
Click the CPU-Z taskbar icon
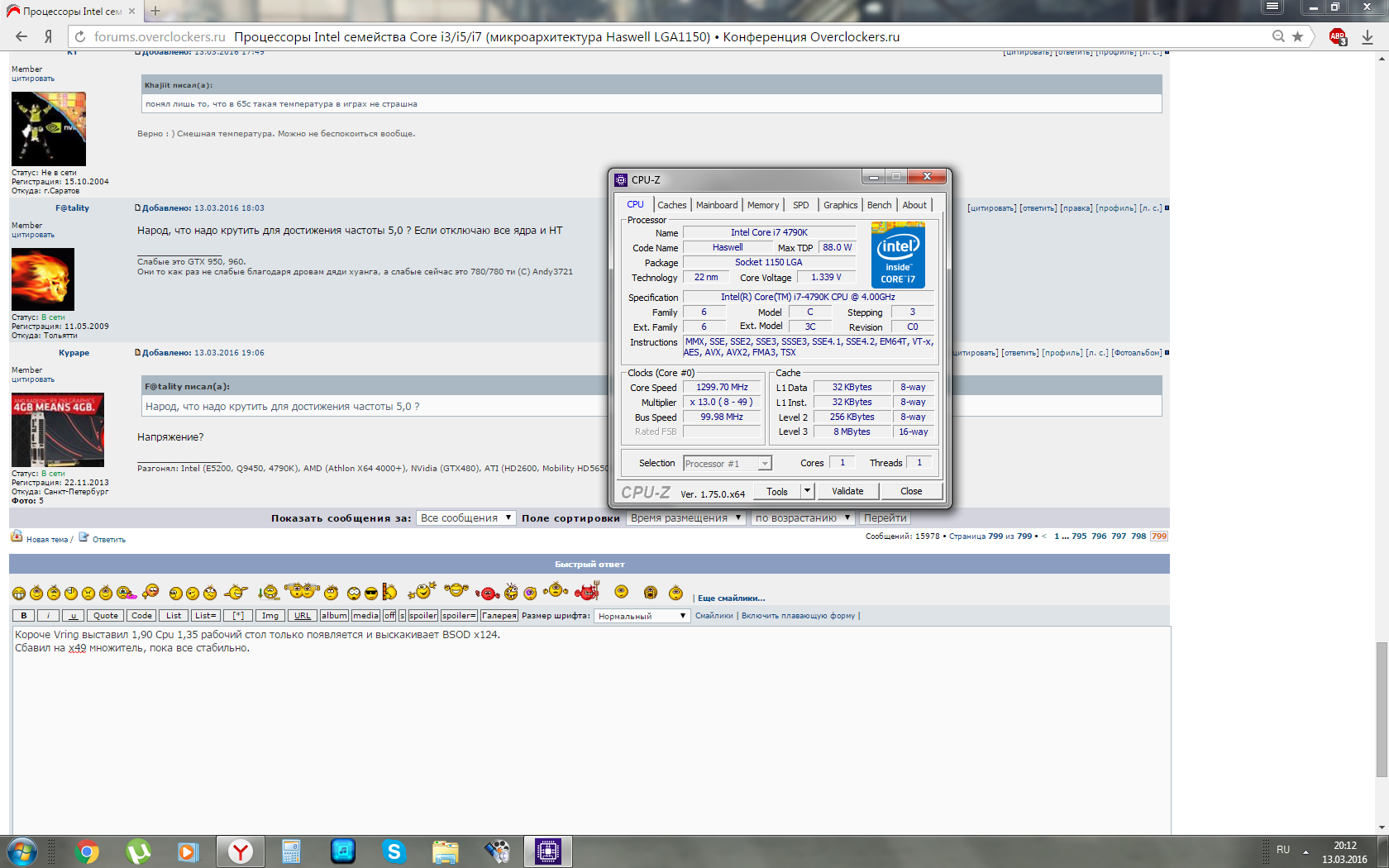pyautogui.click(x=548, y=851)
